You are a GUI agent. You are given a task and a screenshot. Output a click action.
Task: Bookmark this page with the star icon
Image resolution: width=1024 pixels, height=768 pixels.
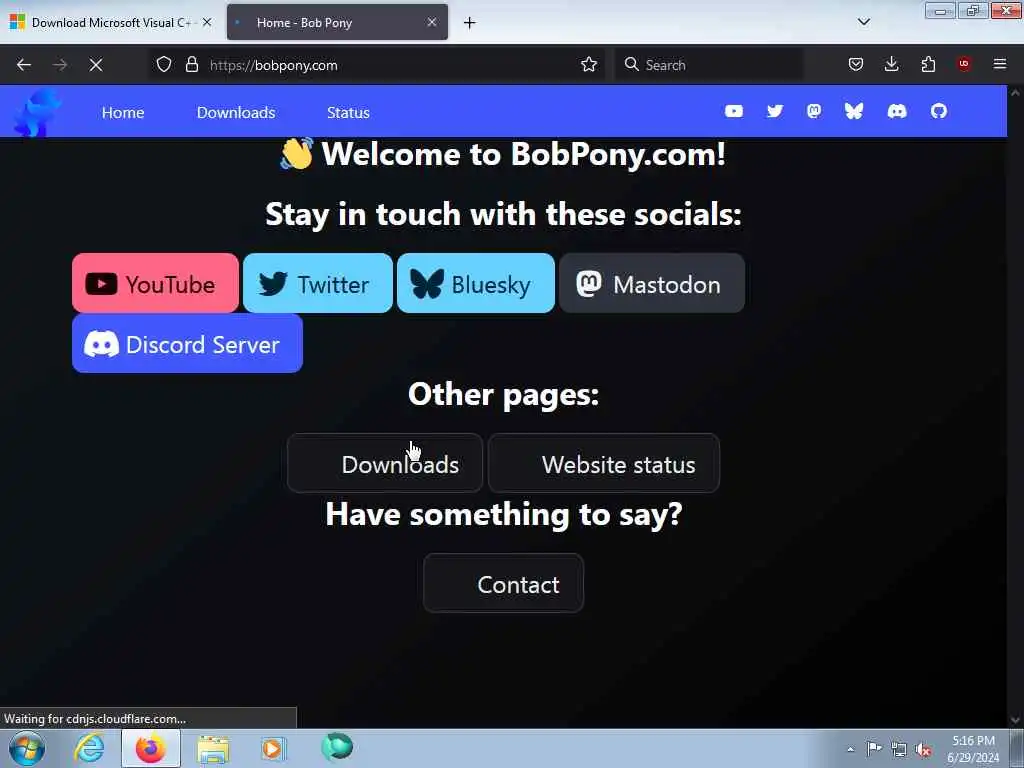click(588, 65)
